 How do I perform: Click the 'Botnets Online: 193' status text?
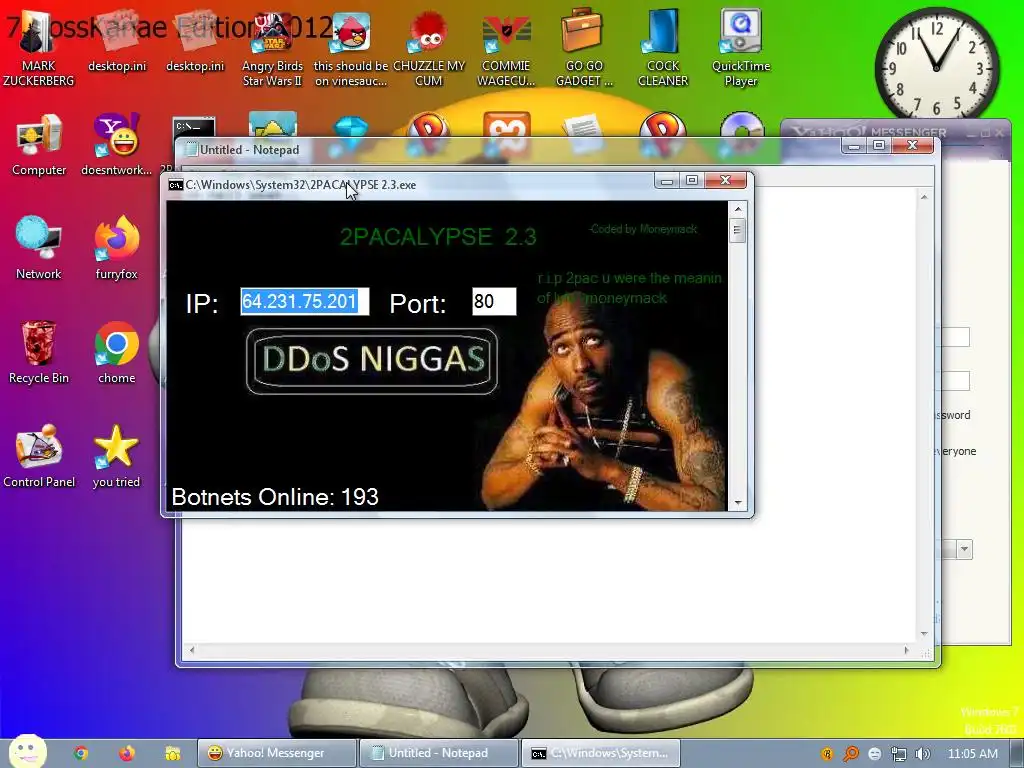click(x=275, y=497)
